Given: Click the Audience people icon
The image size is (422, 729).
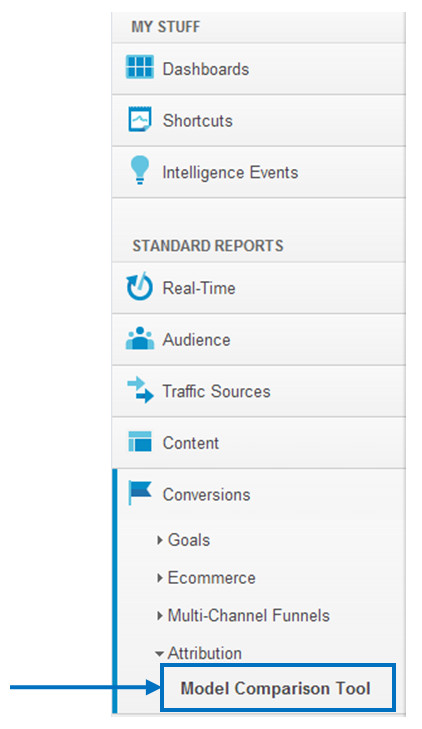Looking at the screenshot, I should [139, 338].
